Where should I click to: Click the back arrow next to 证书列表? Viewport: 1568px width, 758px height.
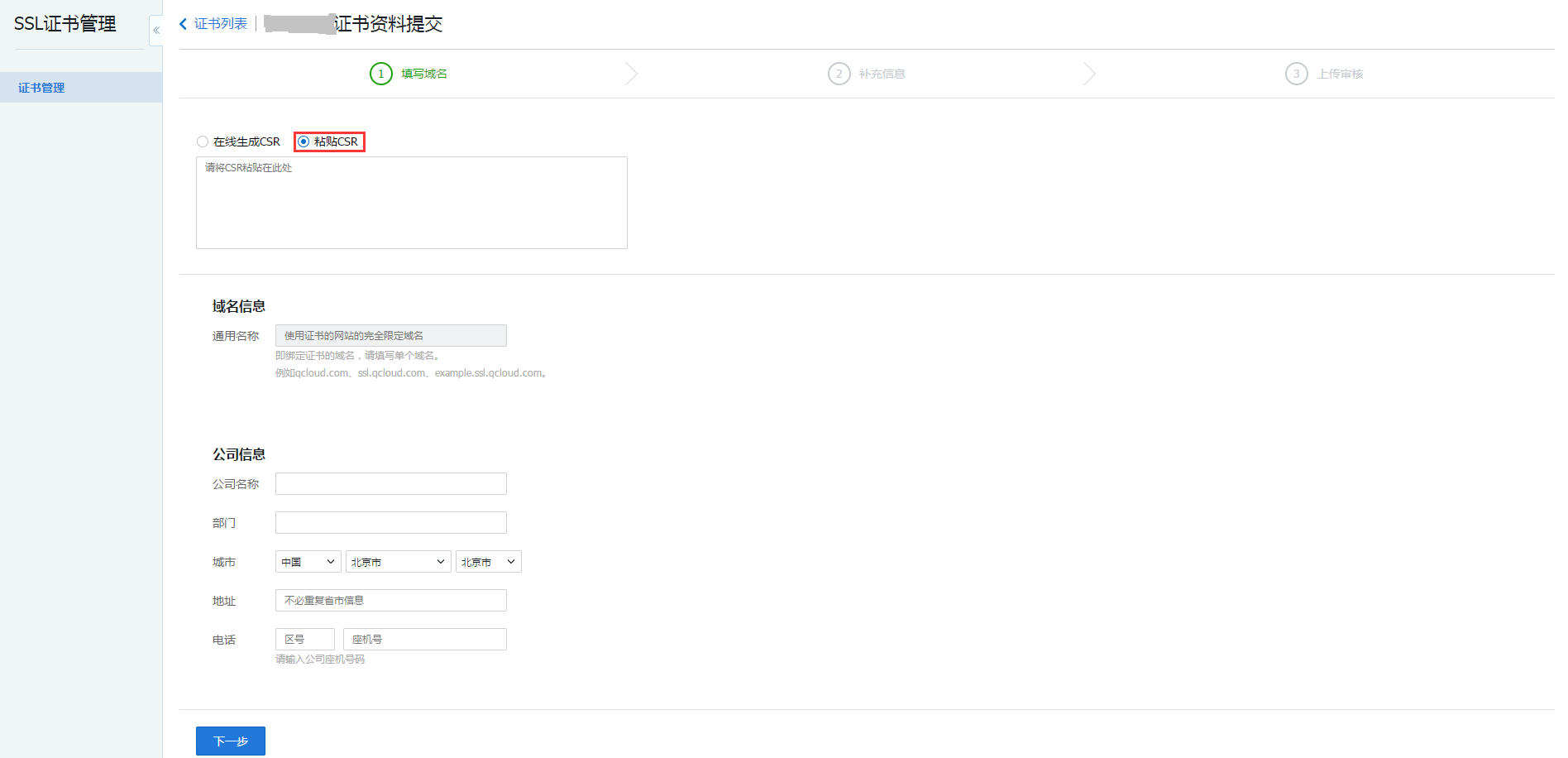[x=184, y=24]
